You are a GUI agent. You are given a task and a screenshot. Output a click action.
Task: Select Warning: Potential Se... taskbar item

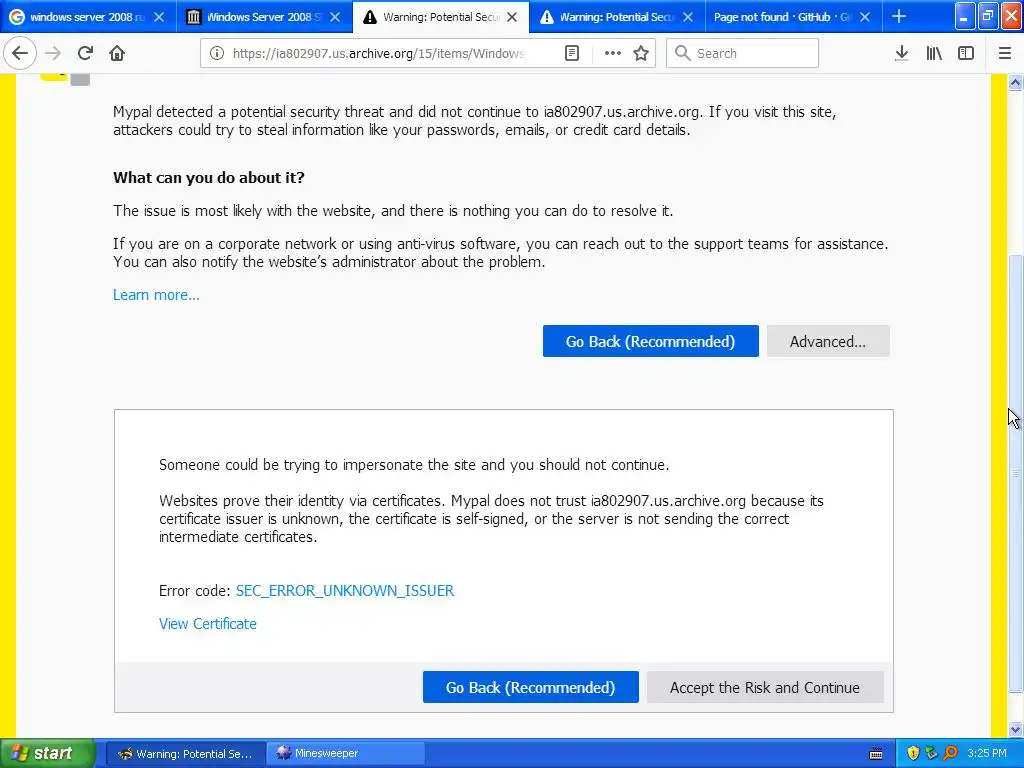[x=186, y=754]
